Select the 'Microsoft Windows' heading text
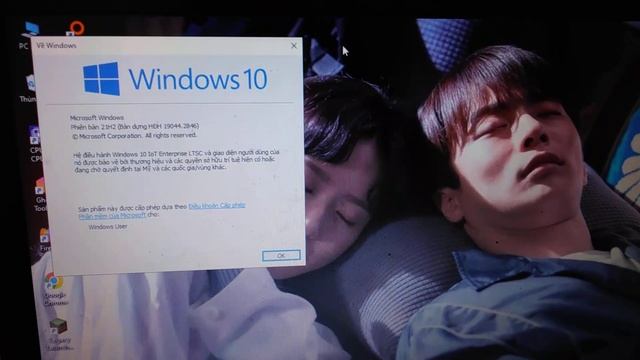The height and width of the screenshot is (360, 640). coord(97,118)
